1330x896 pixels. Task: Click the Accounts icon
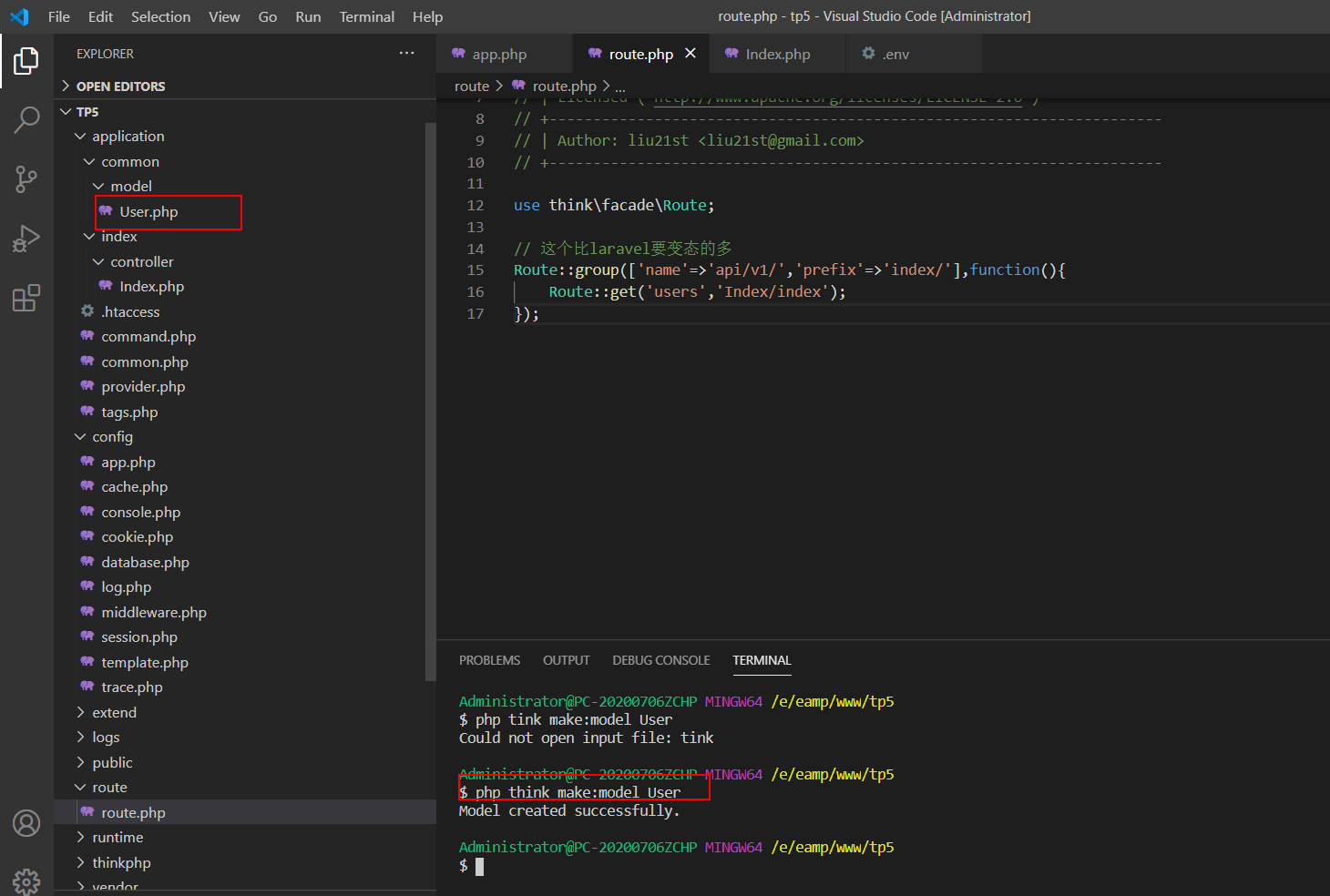(x=26, y=823)
